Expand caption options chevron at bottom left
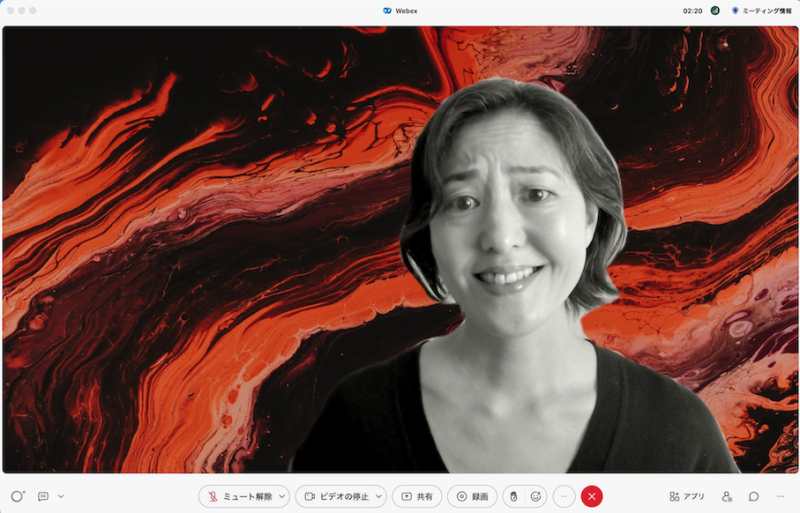 pyautogui.click(x=61, y=496)
